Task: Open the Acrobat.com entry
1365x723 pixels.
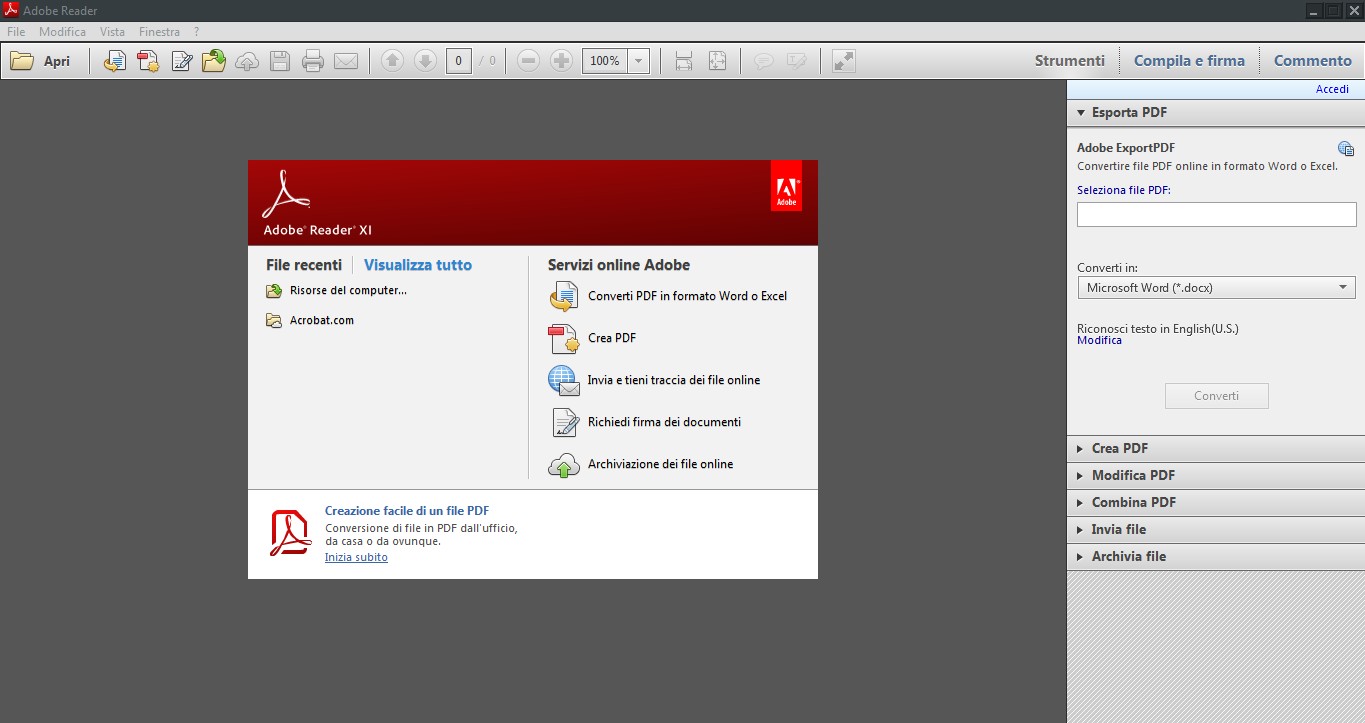Action: click(322, 321)
